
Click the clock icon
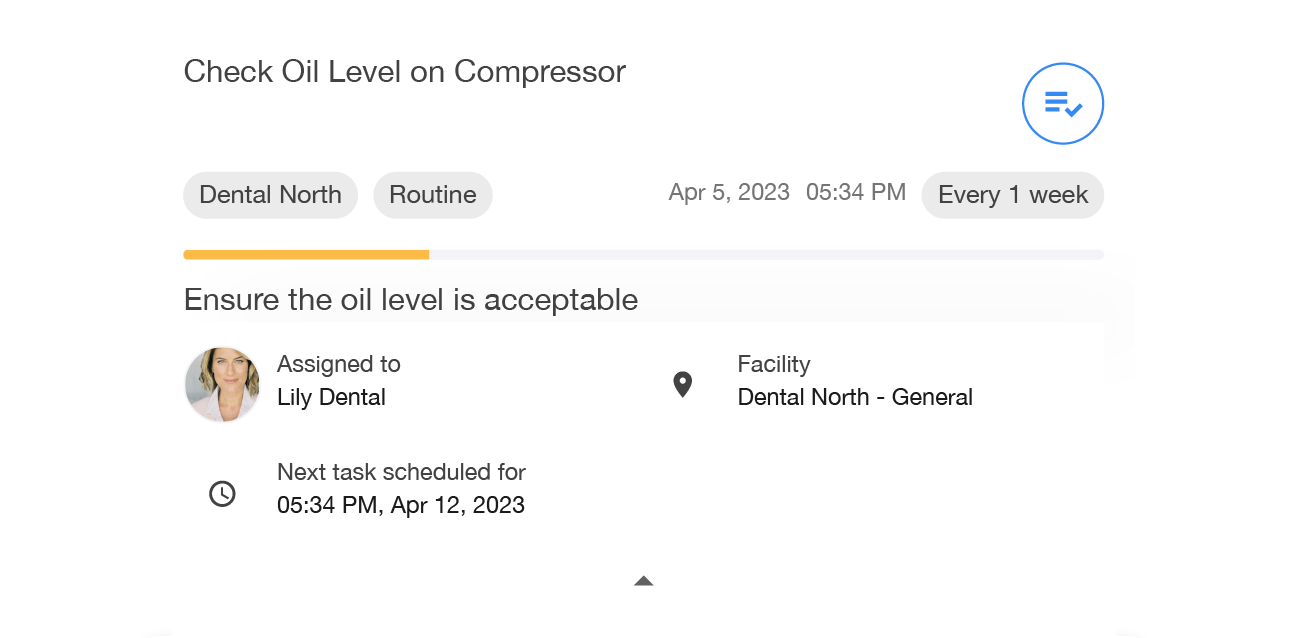coord(222,493)
